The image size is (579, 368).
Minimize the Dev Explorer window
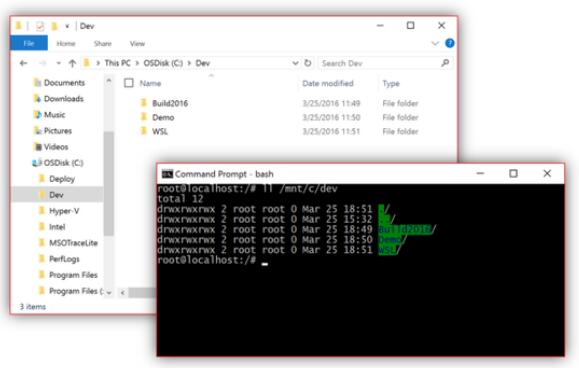tap(380, 25)
